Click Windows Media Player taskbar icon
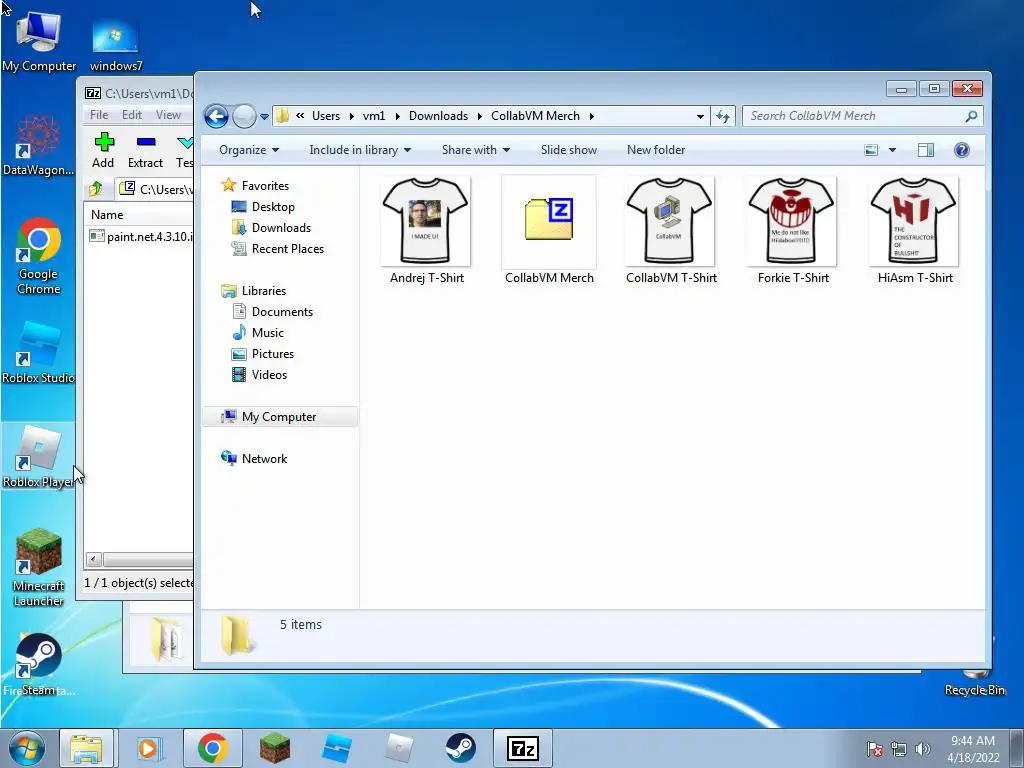Screen dimensions: 1024x768 click(150, 748)
